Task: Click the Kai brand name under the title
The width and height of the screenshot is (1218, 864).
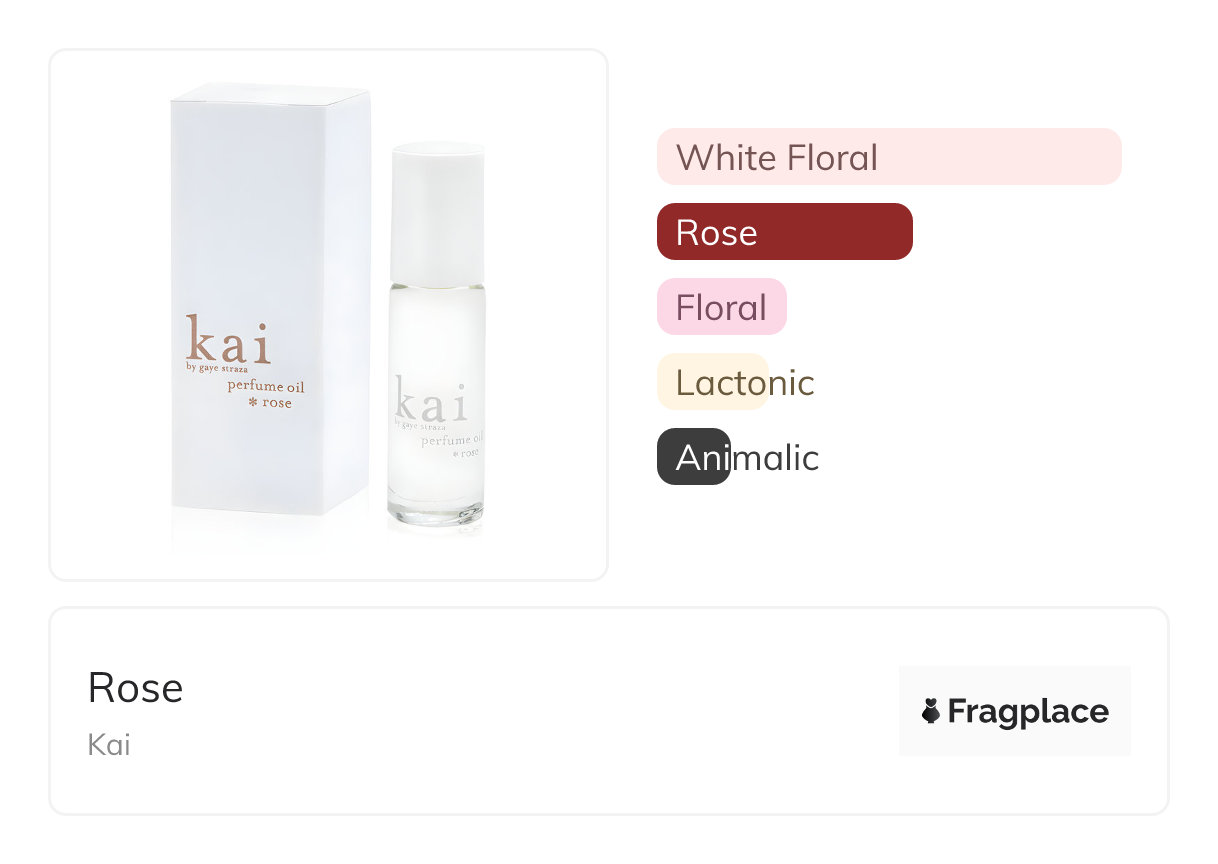Action: click(109, 745)
